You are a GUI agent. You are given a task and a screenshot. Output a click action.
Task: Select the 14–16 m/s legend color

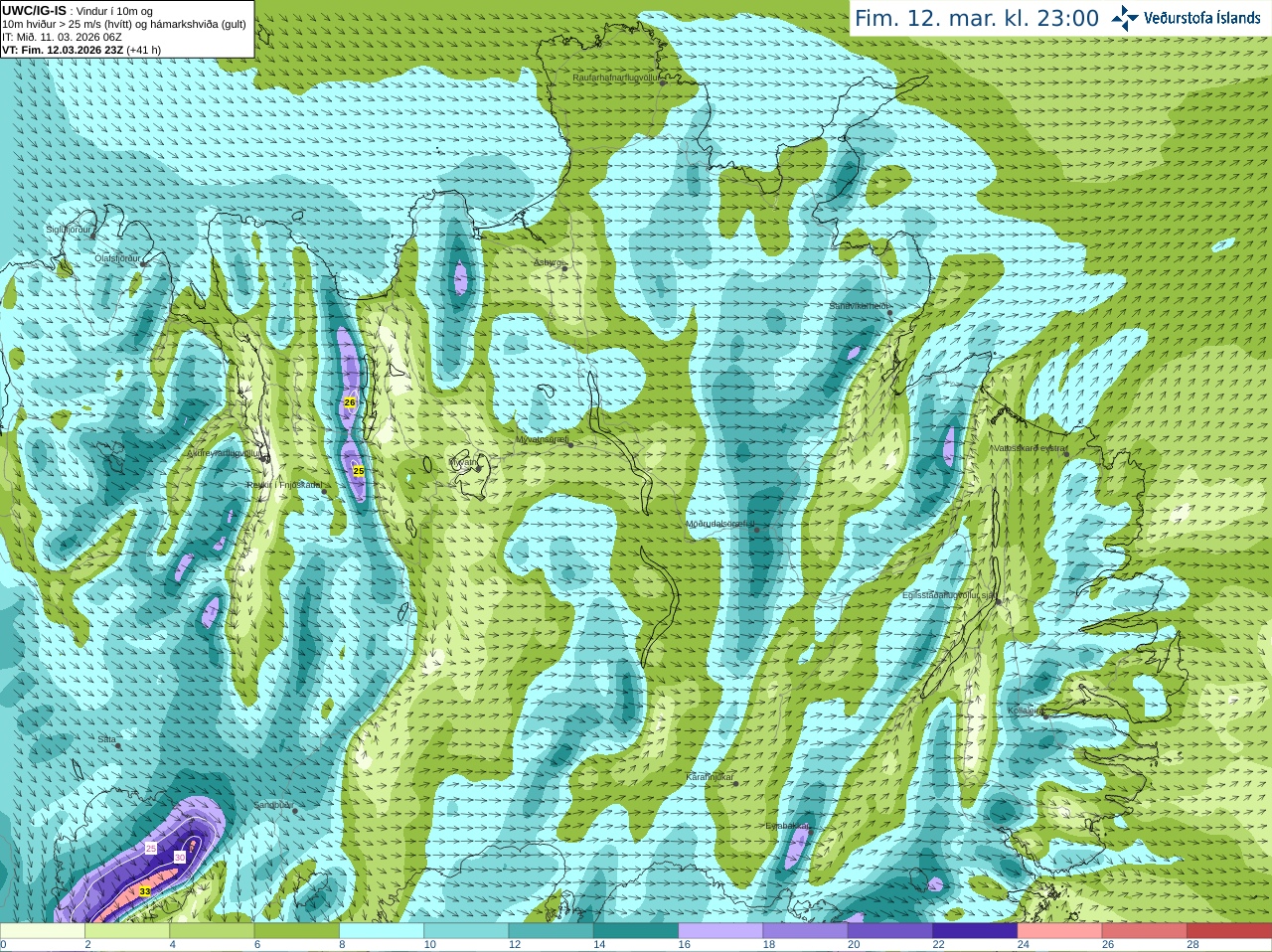(x=636, y=931)
